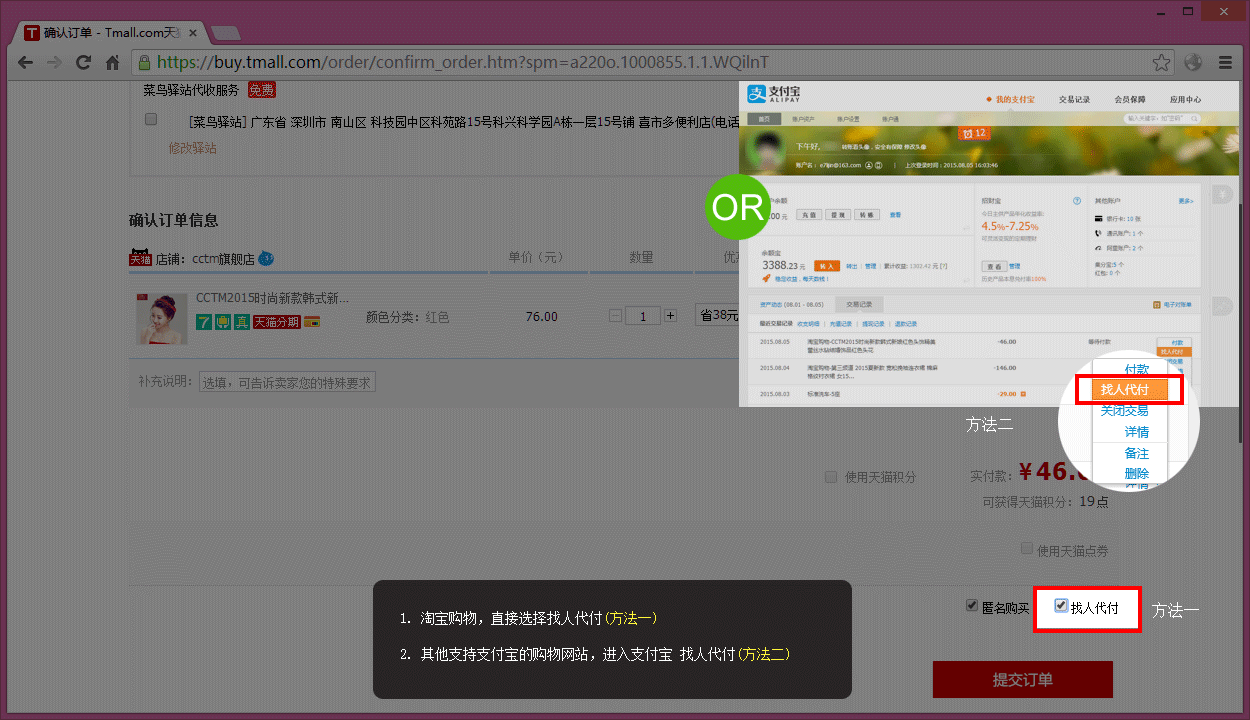Click the 支付宝 Alipay logo
The height and width of the screenshot is (720, 1250).
(x=773, y=96)
